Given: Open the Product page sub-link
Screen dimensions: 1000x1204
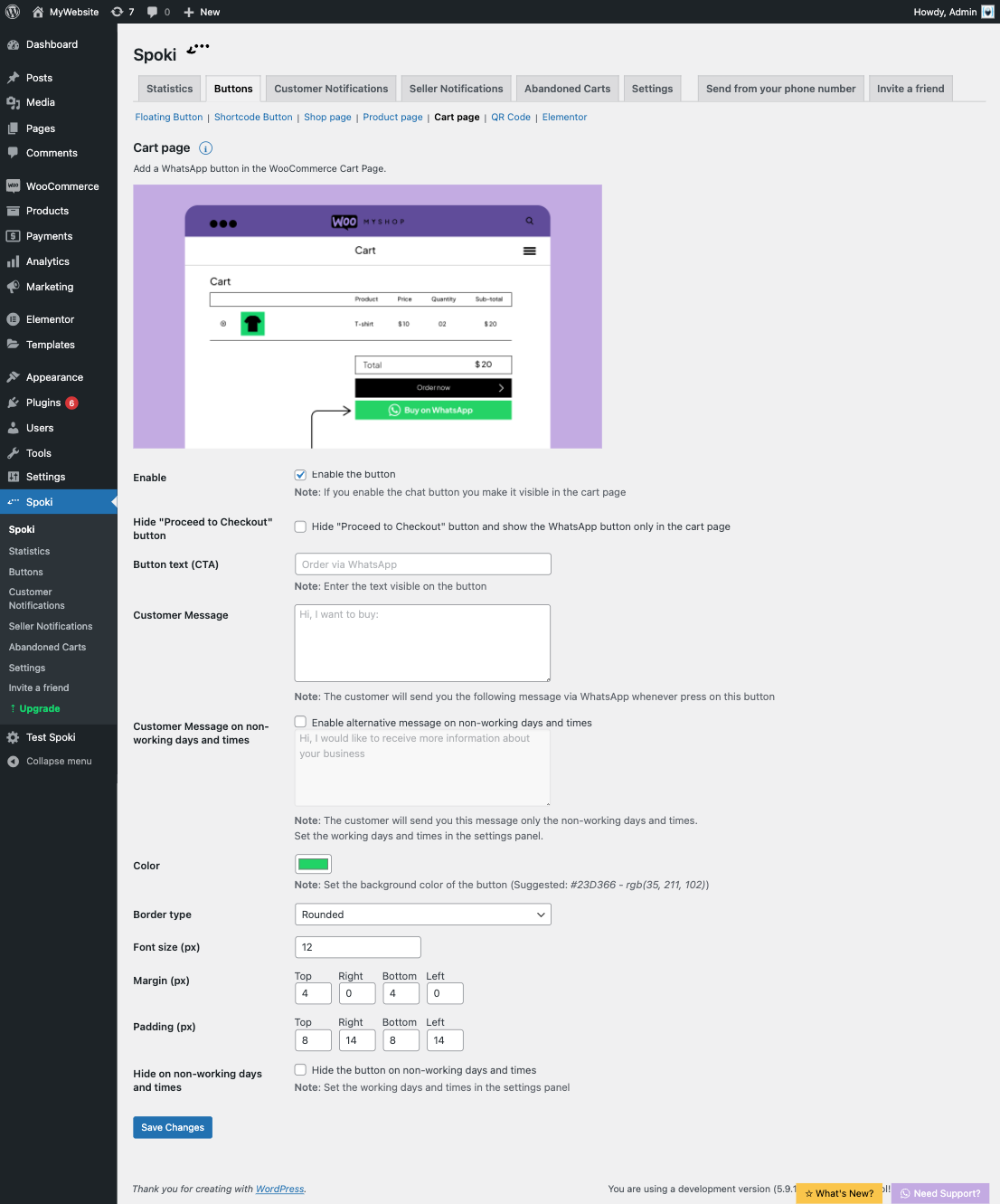Looking at the screenshot, I should 392,118.
